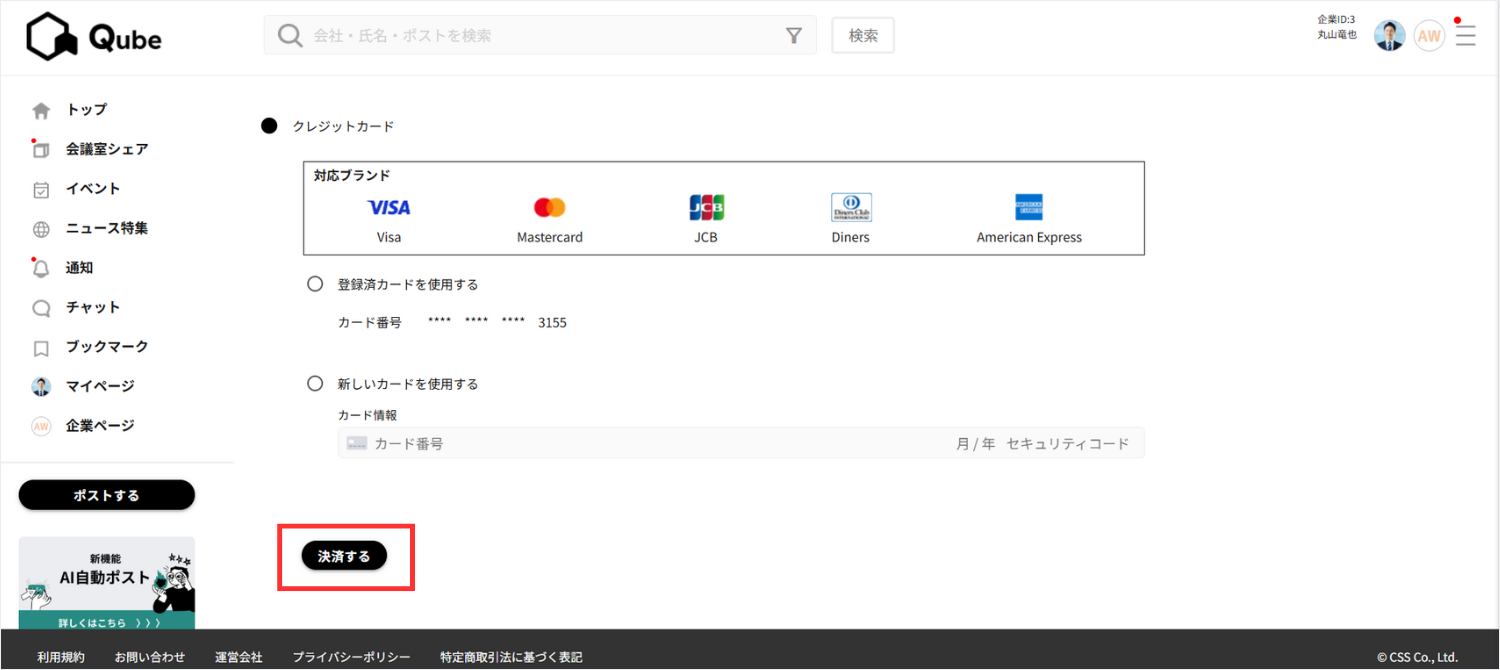The height and width of the screenshot is (670, 1500).
Task: Select the クレジットカード payment option
Action: pos(269,126)
